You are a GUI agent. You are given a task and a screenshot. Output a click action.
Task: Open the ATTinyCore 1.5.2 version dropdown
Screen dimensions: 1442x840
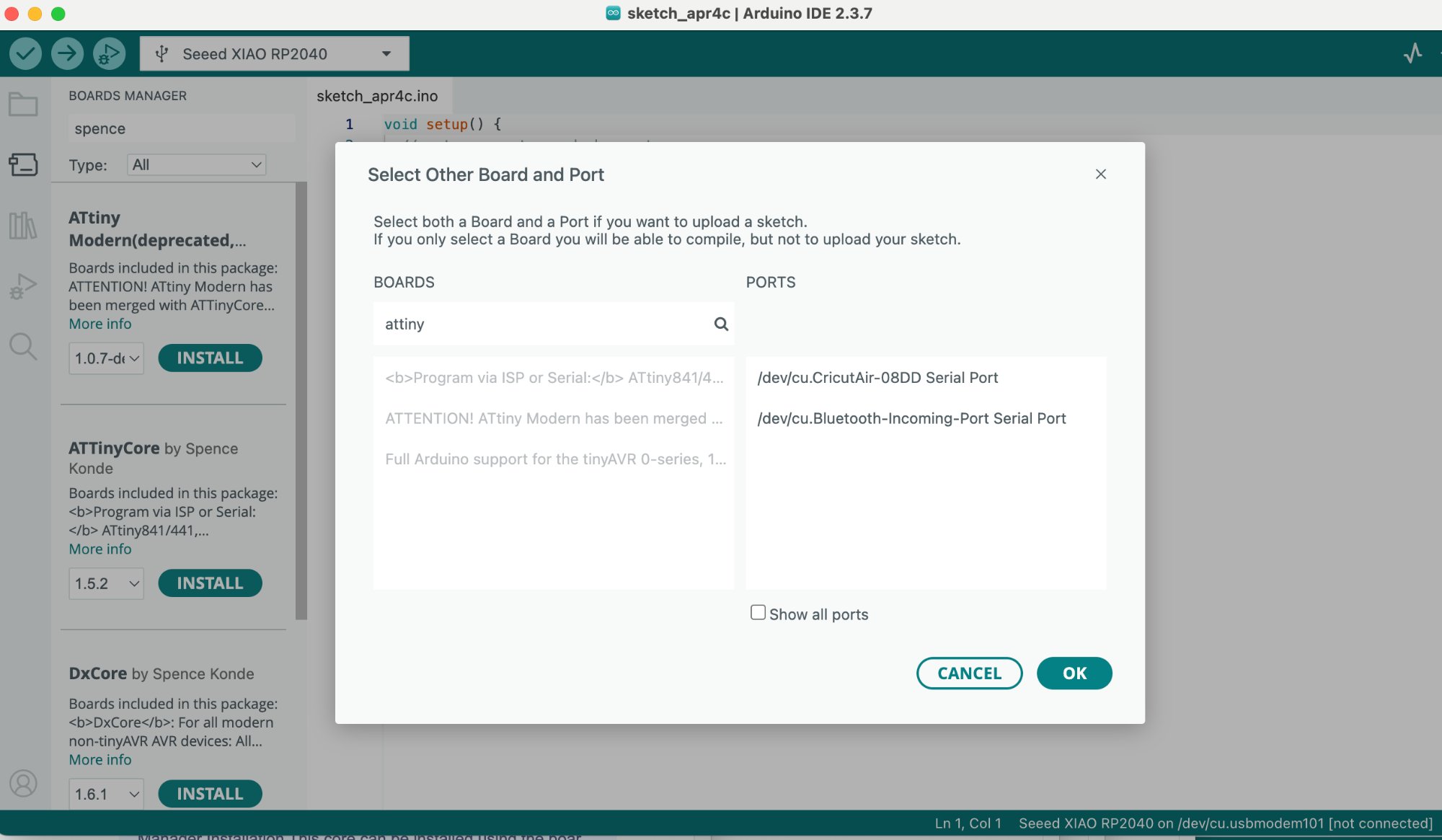click(106, 583)
